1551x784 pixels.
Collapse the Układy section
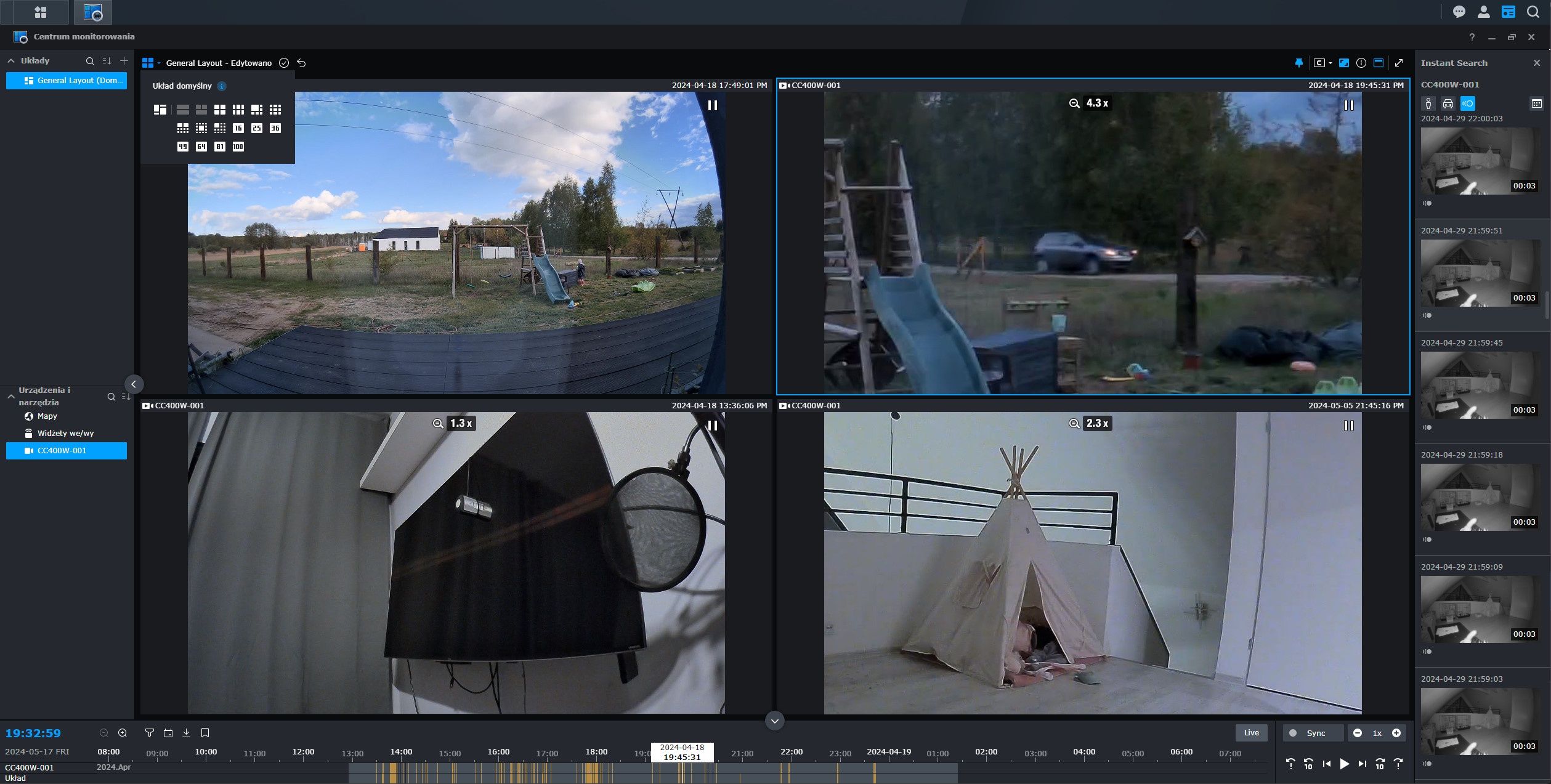(10, 61)
